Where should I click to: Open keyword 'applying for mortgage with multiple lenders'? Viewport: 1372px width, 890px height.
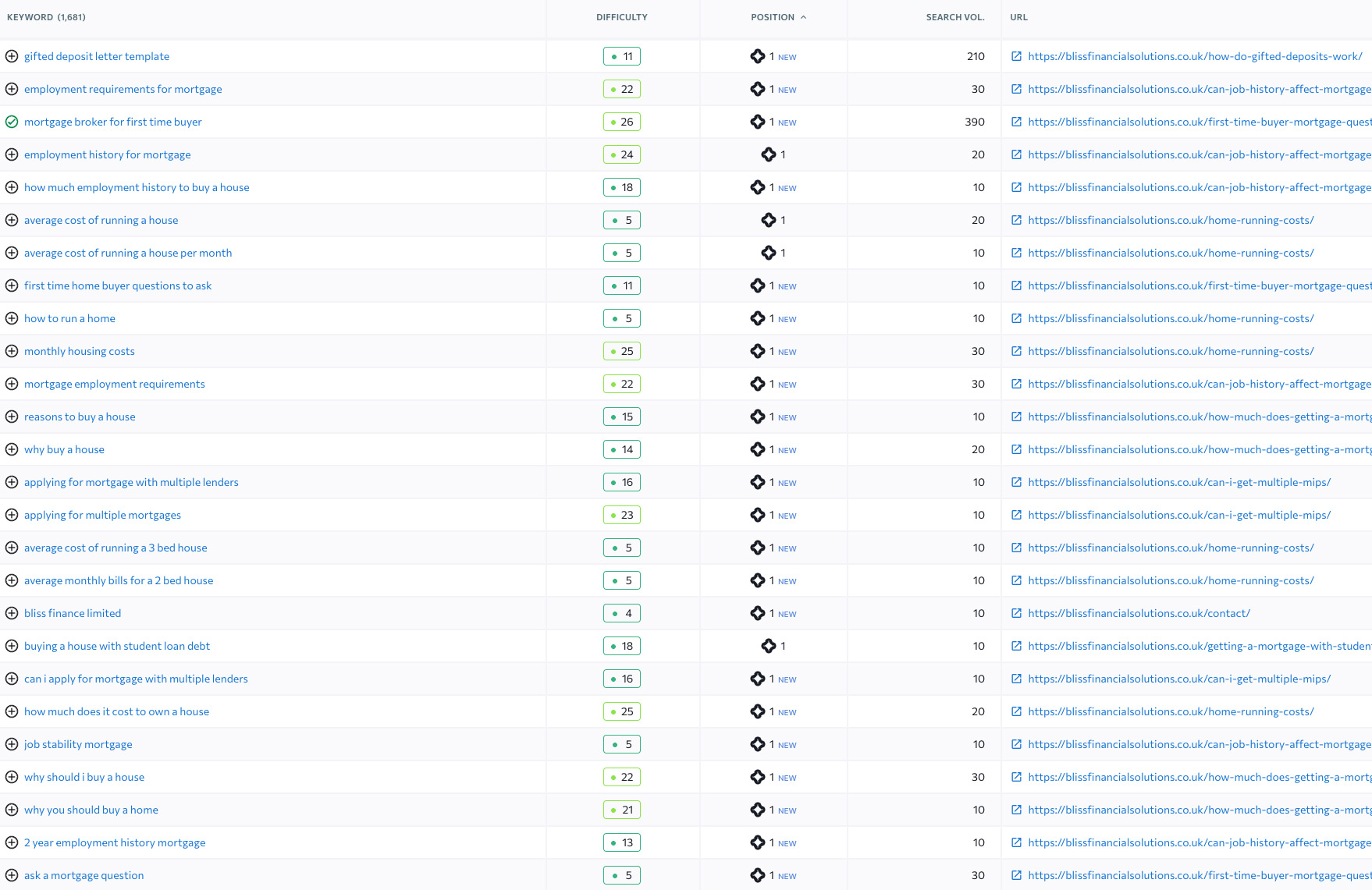tap(131, 482)
